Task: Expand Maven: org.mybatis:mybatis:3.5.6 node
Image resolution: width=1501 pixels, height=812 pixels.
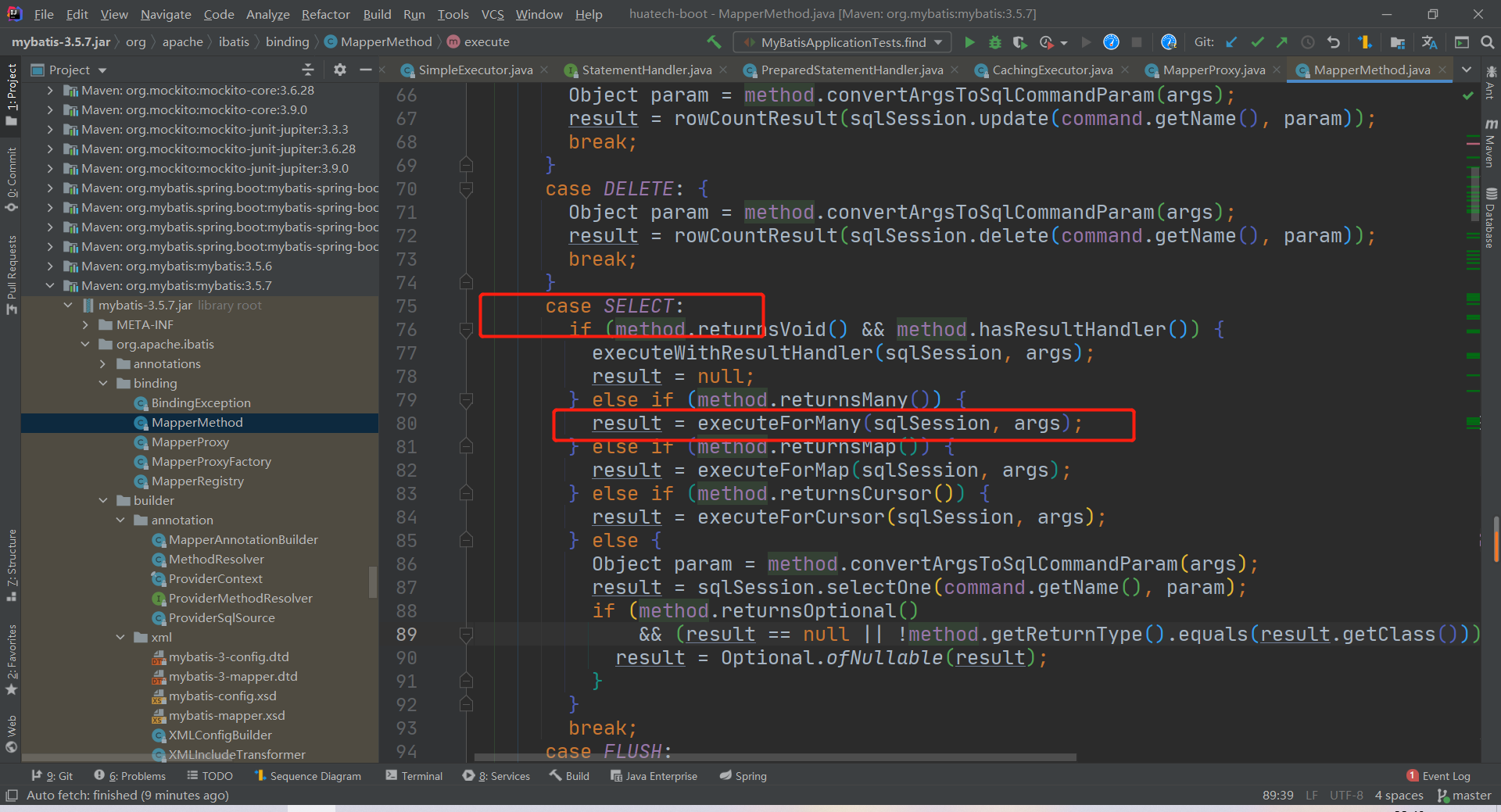Action: (50, 266)
